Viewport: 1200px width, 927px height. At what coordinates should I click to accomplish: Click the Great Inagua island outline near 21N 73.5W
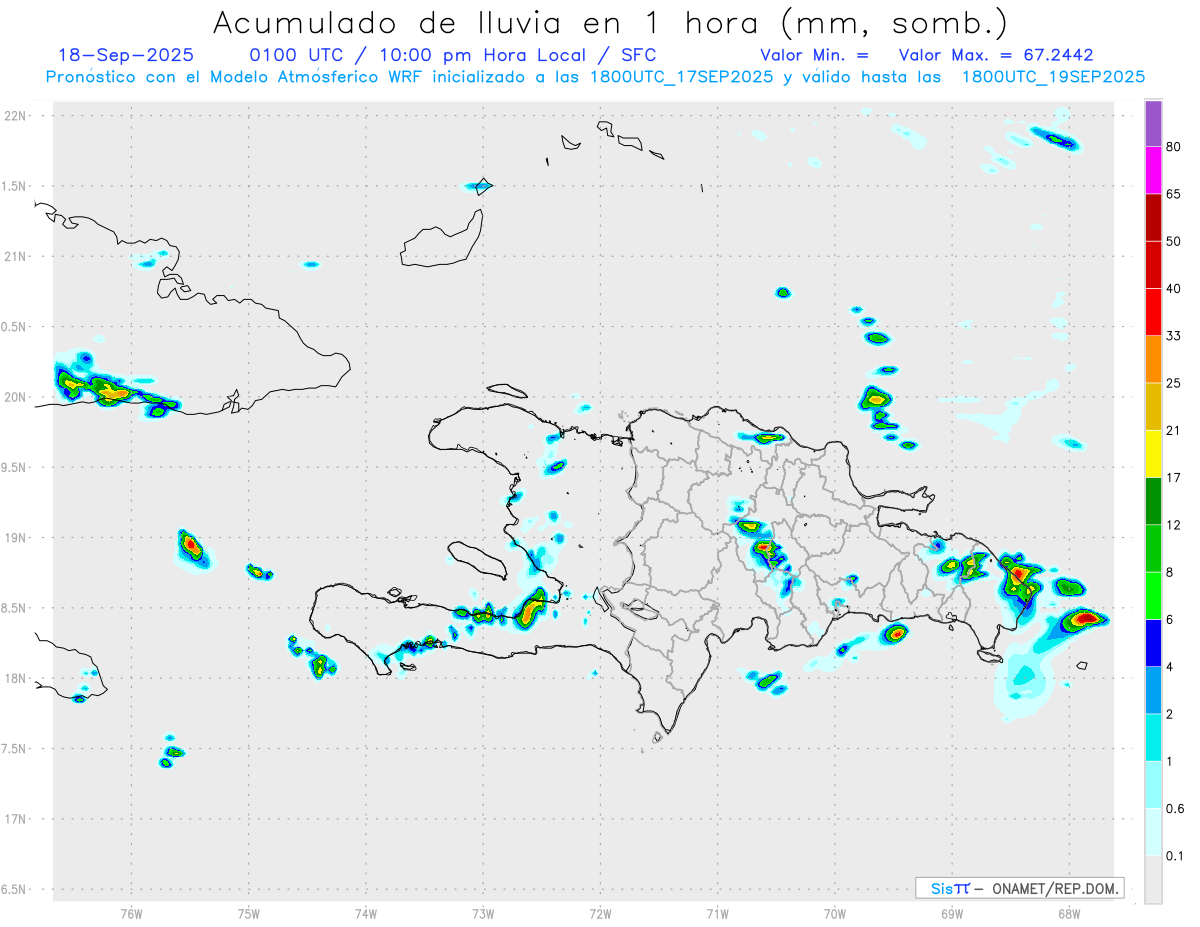pos(443,240)
